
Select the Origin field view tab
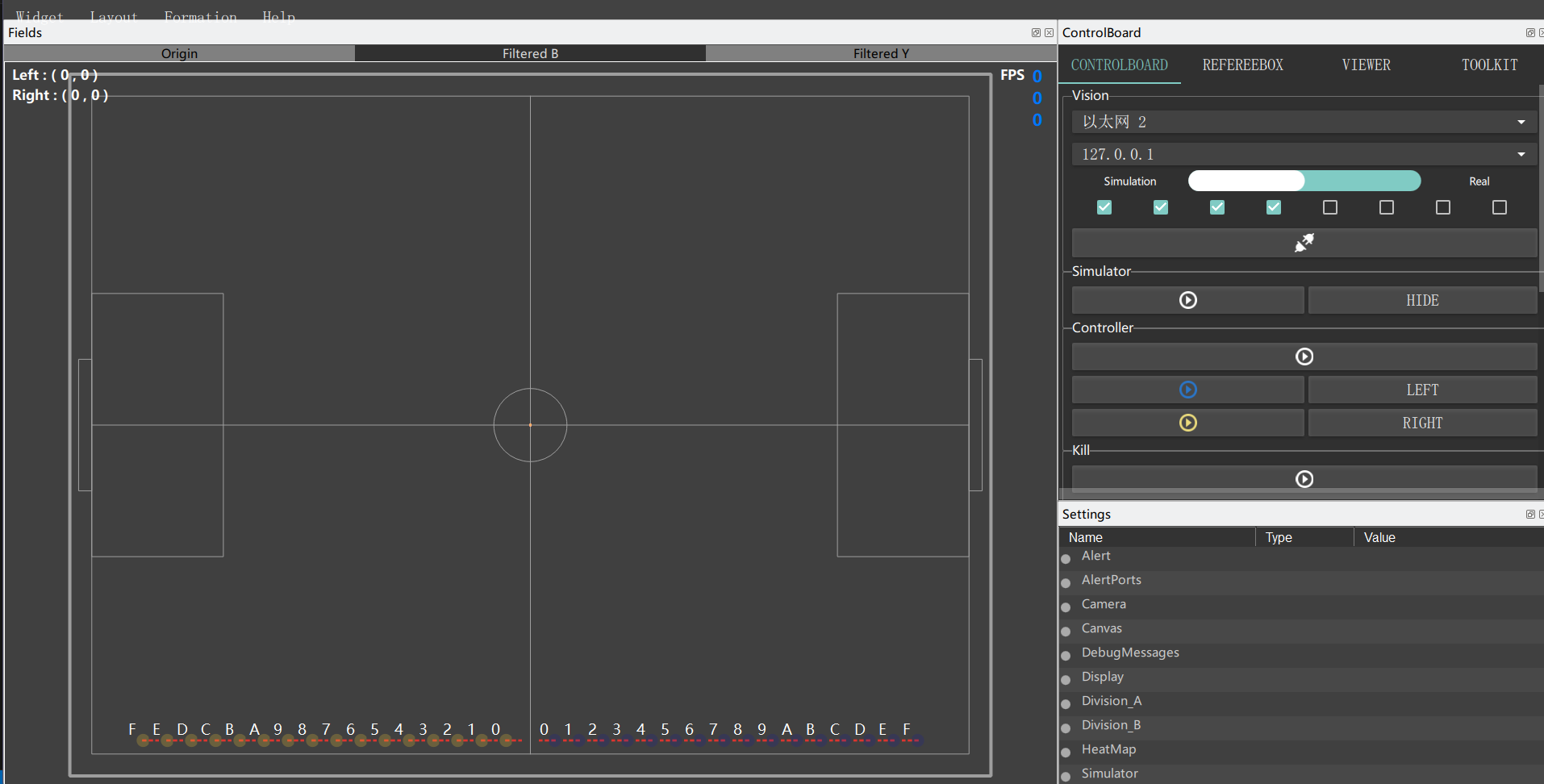[179, 53]
